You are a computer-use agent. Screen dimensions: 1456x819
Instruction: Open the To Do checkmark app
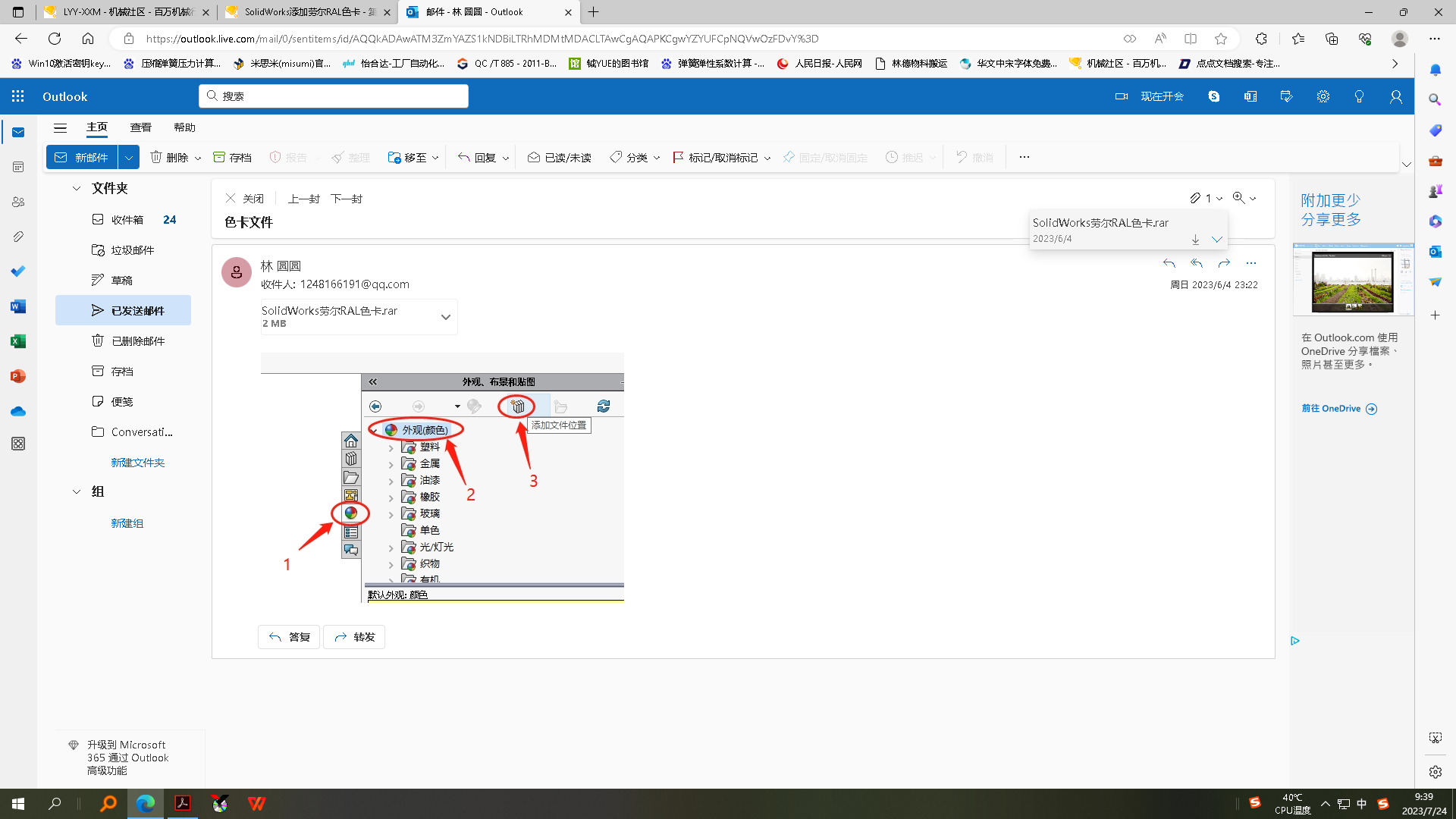coord(18,271)
